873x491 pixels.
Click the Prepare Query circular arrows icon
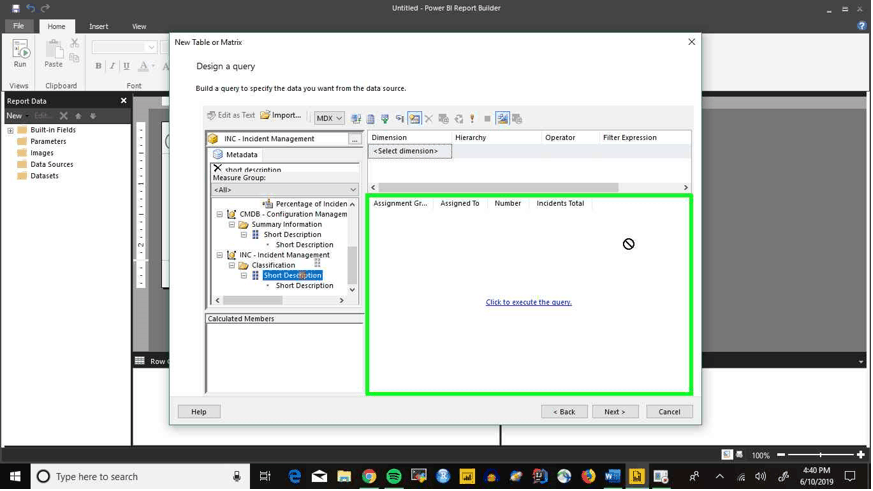click(x=459, y=119)
